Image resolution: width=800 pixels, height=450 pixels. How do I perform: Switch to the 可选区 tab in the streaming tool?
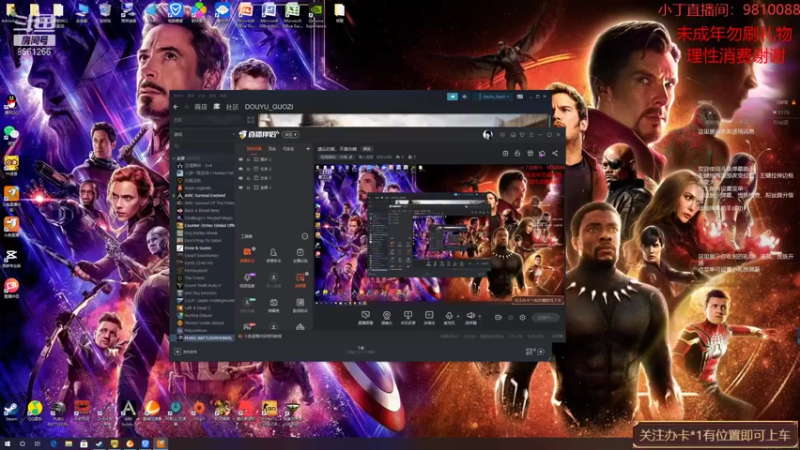click(289, 149)
